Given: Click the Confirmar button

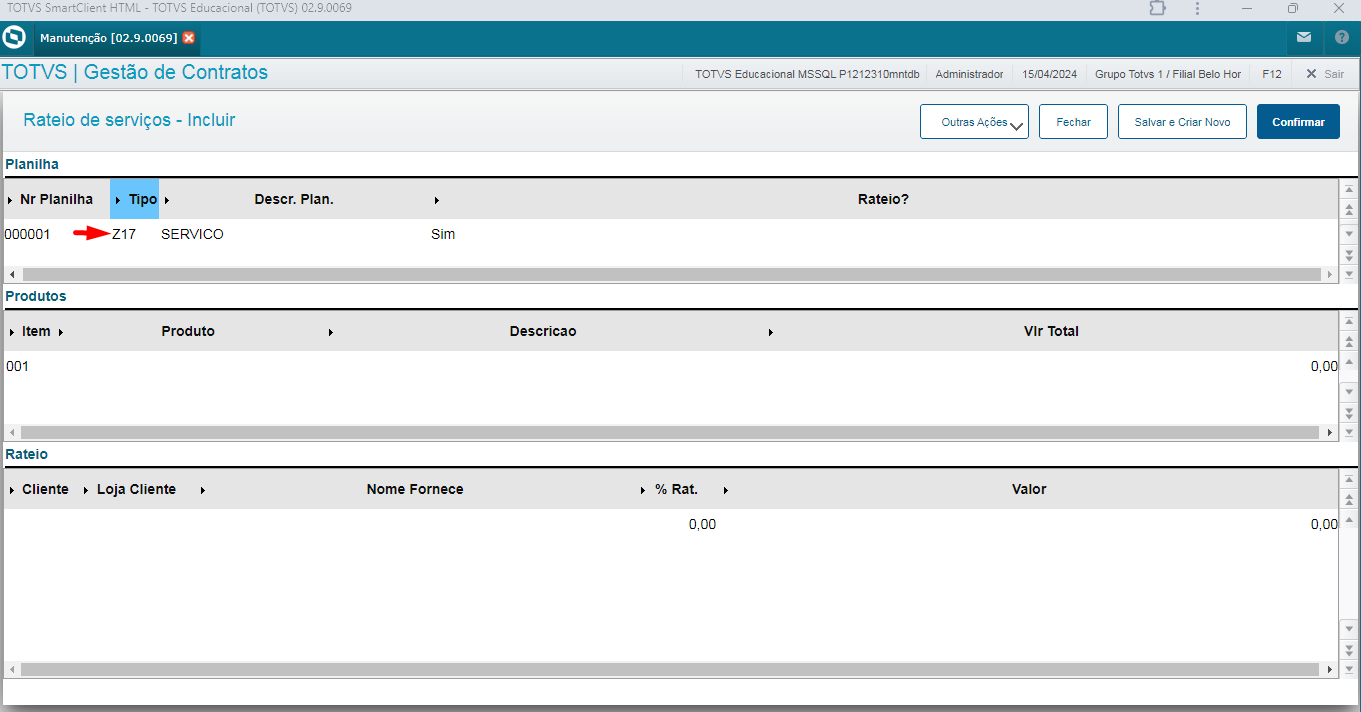Looking at the screenshot, I should 1298,122.
